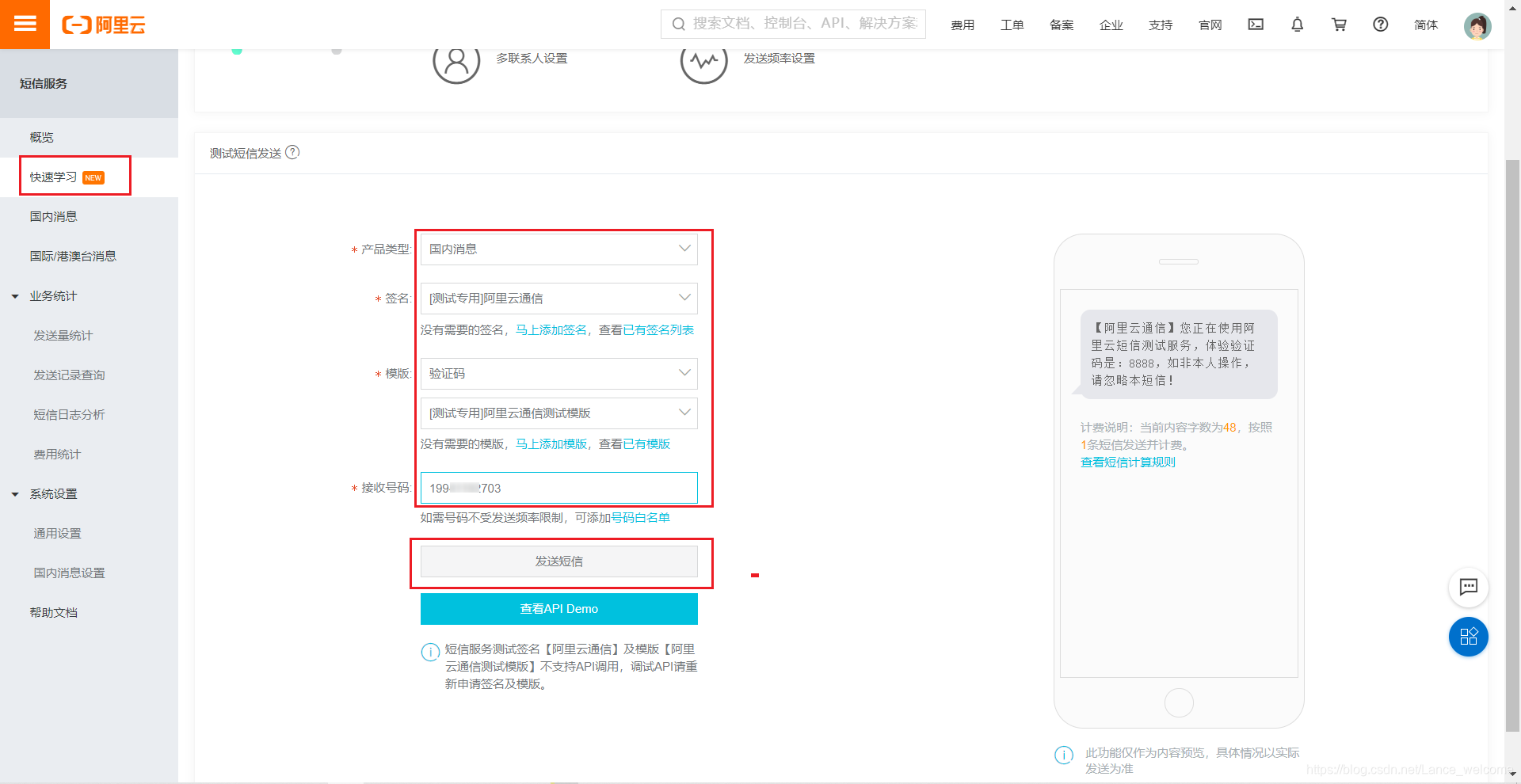Screen dimensions: 1521x784
Task: Click the 已有签名列表 link
Action: click(658, 330)
